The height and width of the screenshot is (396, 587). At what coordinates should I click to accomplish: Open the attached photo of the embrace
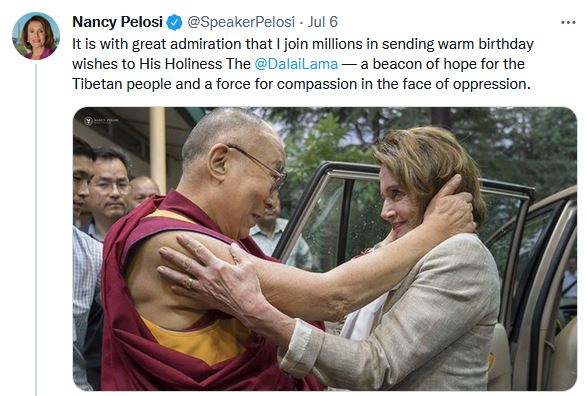(x=325, y=249)
